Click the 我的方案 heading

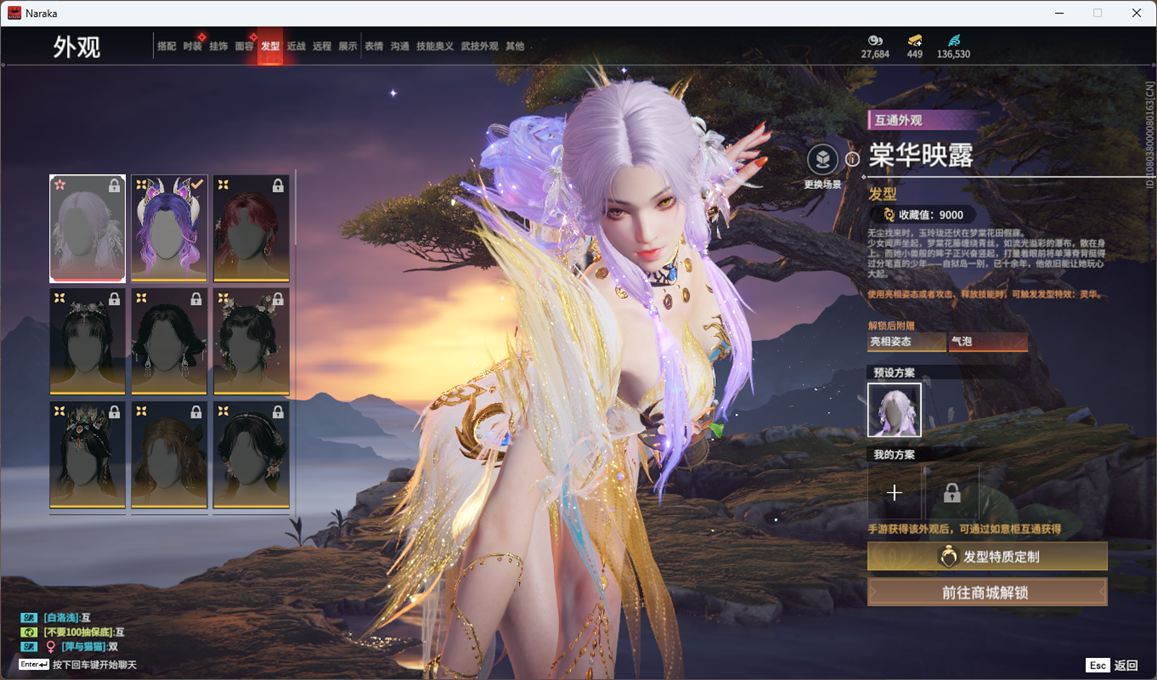894,454
